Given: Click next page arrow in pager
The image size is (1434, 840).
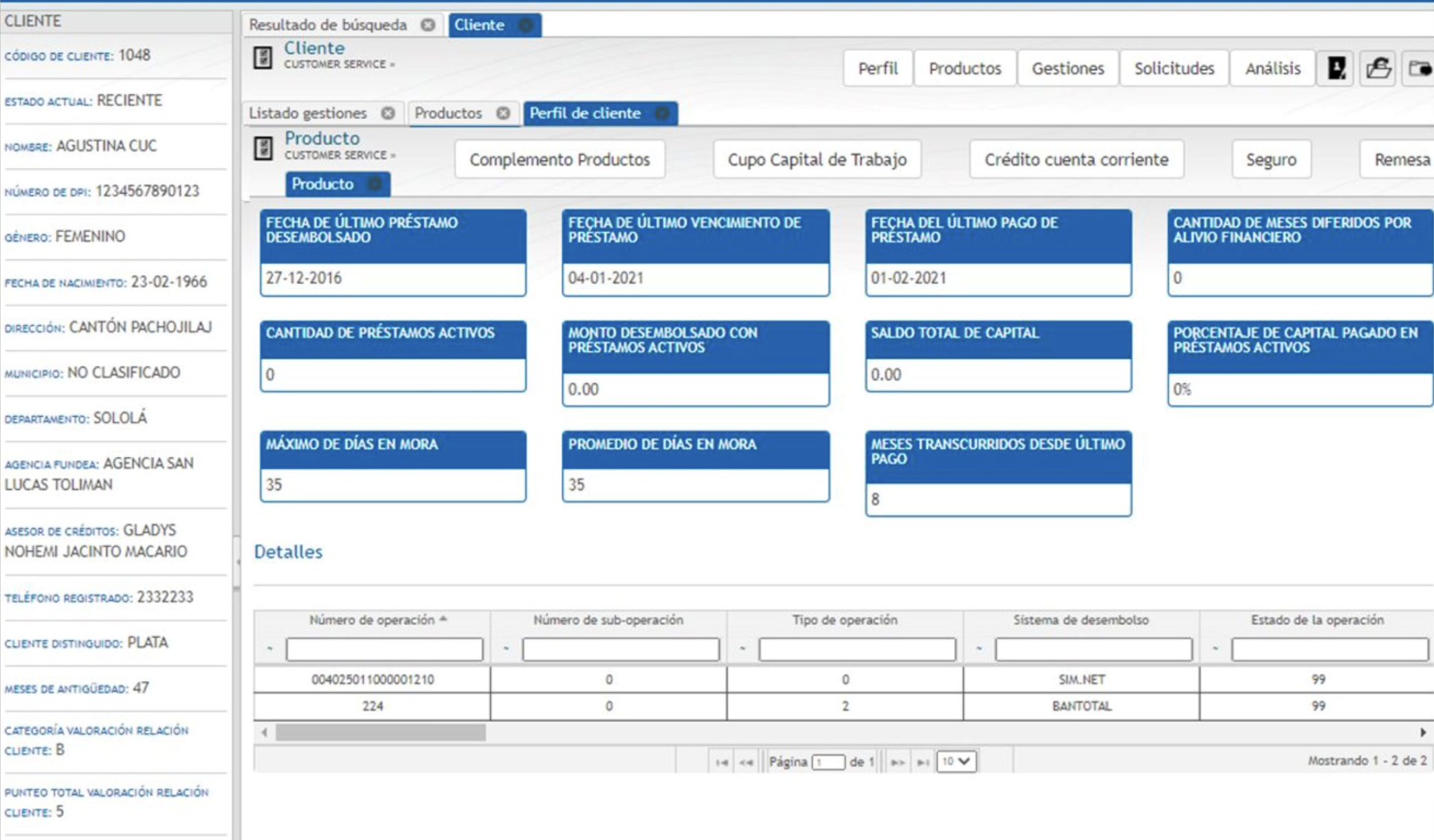Looking at the screenshot, I should [897, 762].
